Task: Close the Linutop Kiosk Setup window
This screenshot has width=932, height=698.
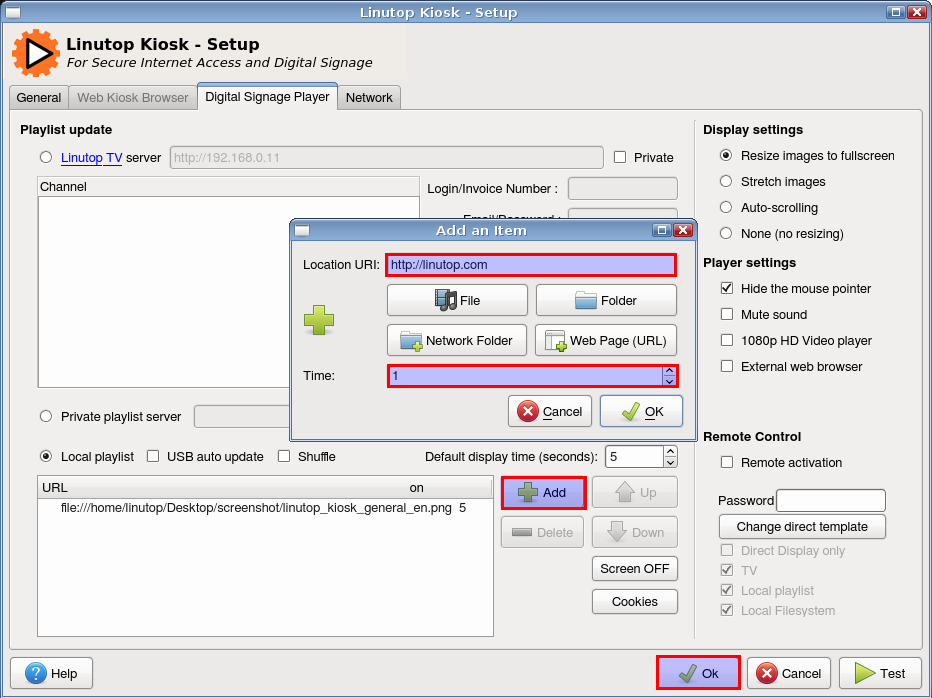Action: (917, 12)
